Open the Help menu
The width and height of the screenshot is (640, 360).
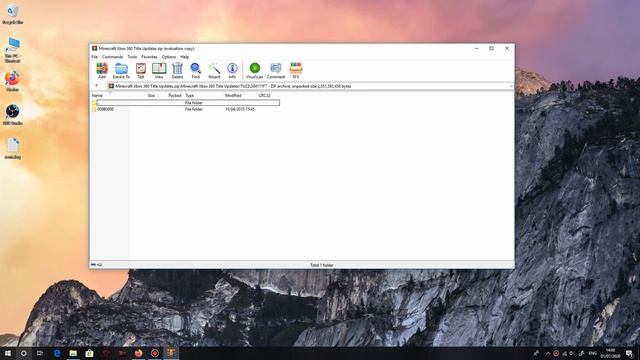184,57
